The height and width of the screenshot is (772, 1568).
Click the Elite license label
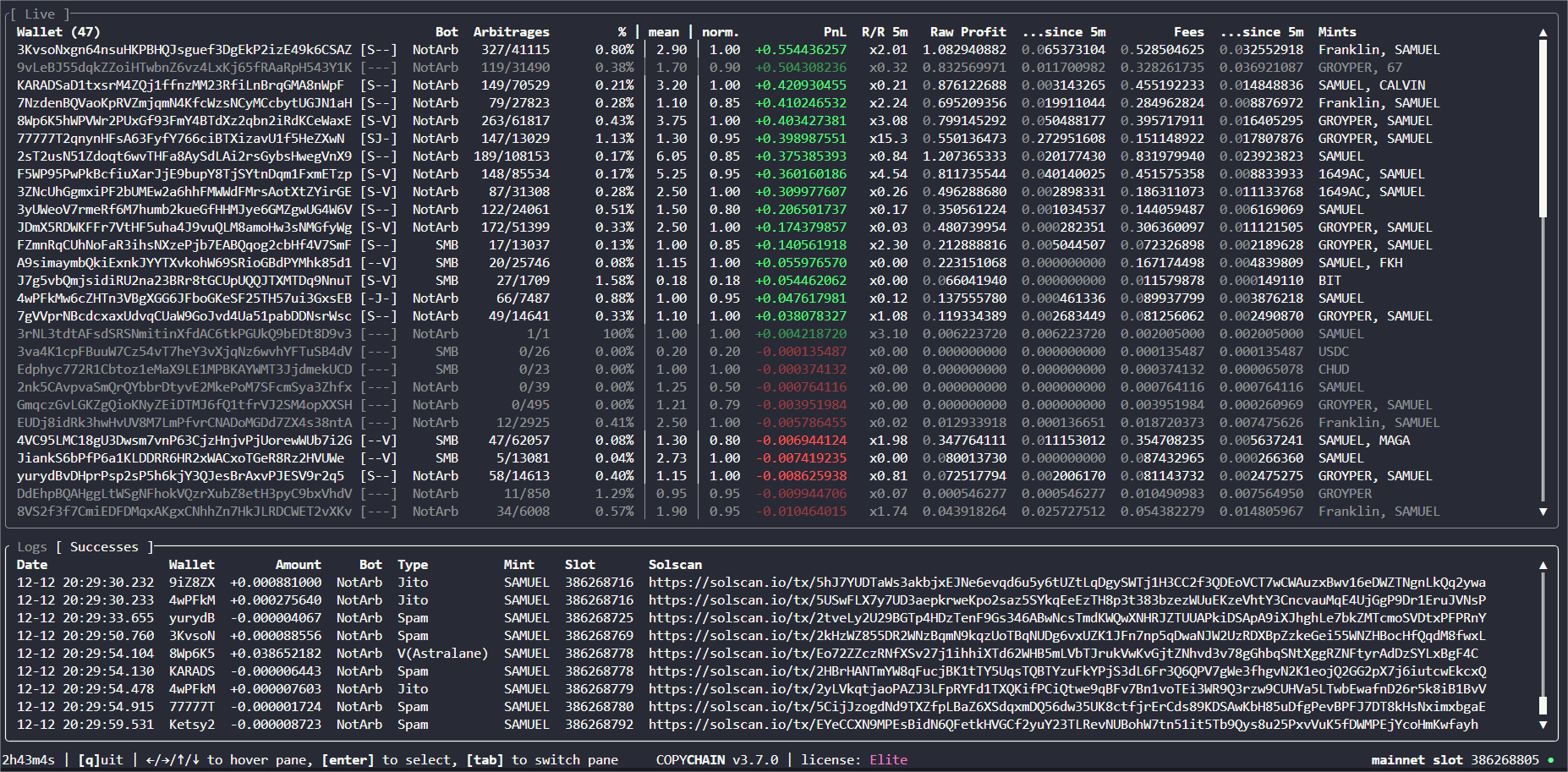click(888, 760)
